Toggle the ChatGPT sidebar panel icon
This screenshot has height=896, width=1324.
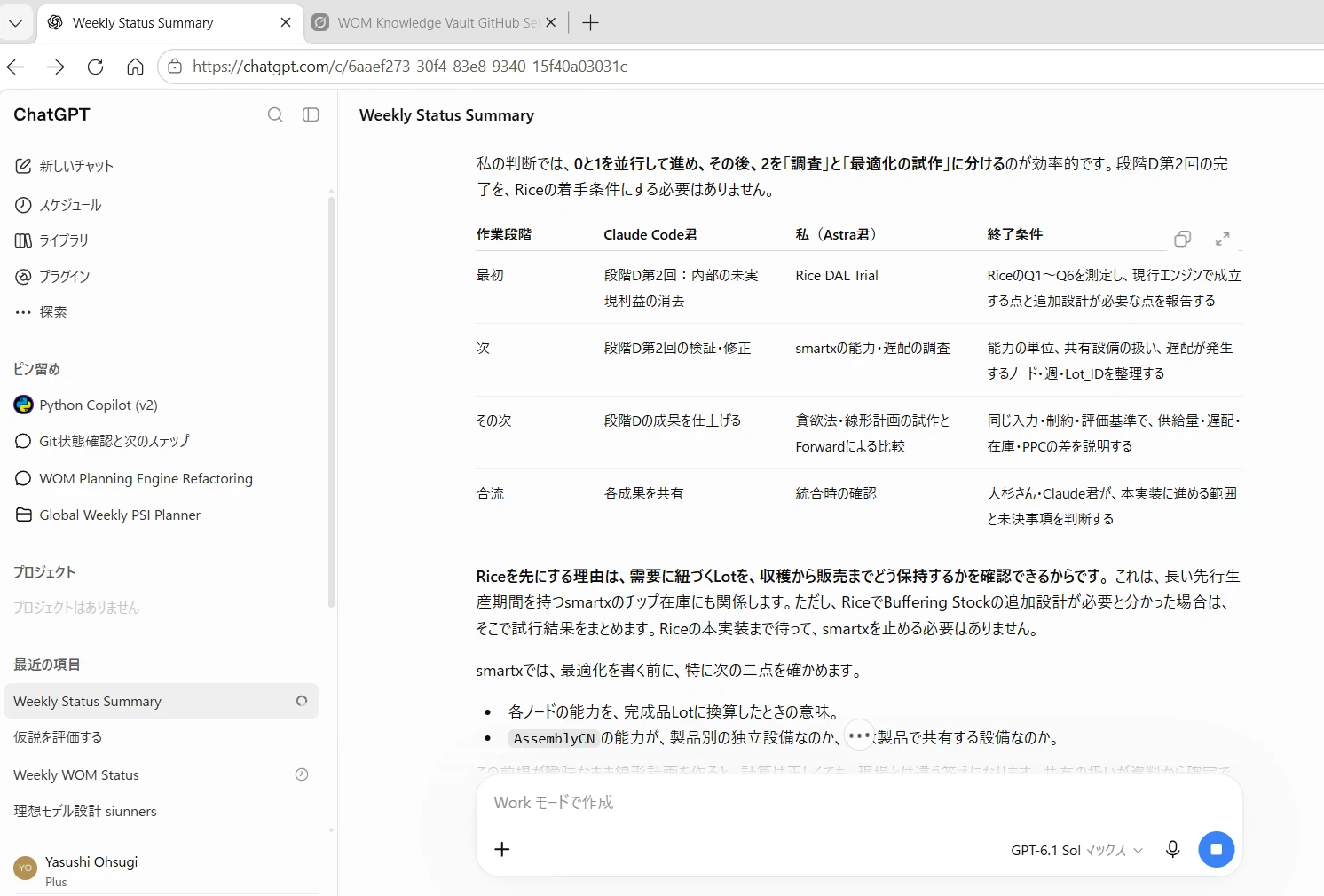tap(311, 114)
